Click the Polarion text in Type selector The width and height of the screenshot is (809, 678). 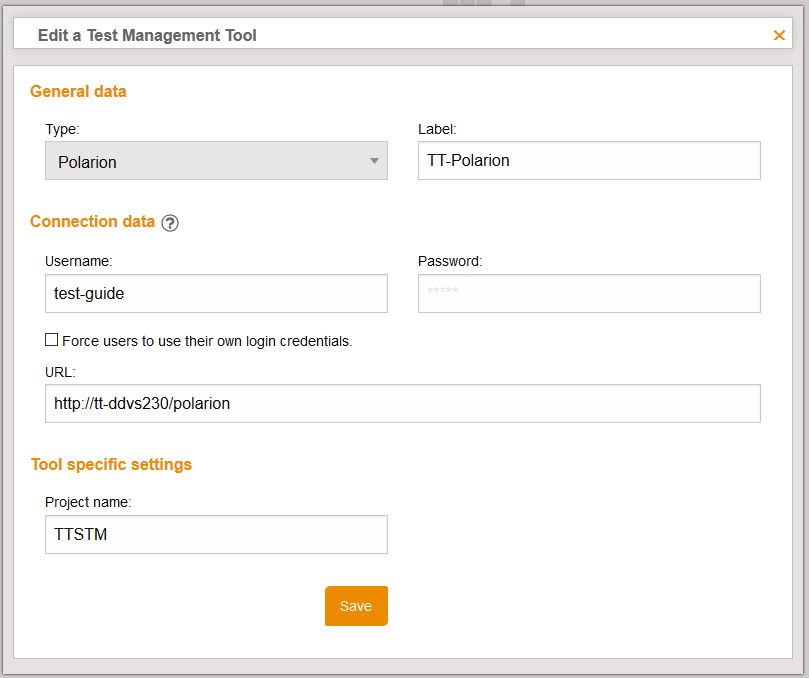click(88, 162)
